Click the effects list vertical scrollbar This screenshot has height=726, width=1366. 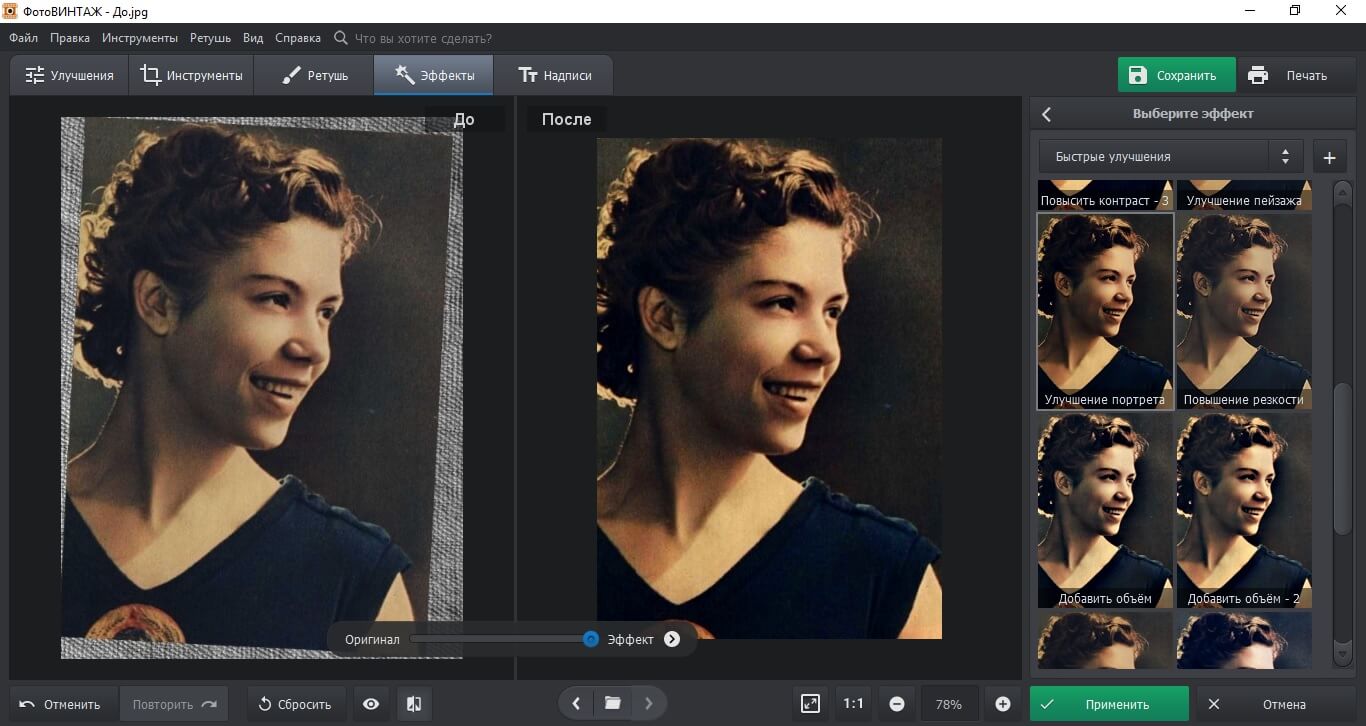[x=1342, y=457]
